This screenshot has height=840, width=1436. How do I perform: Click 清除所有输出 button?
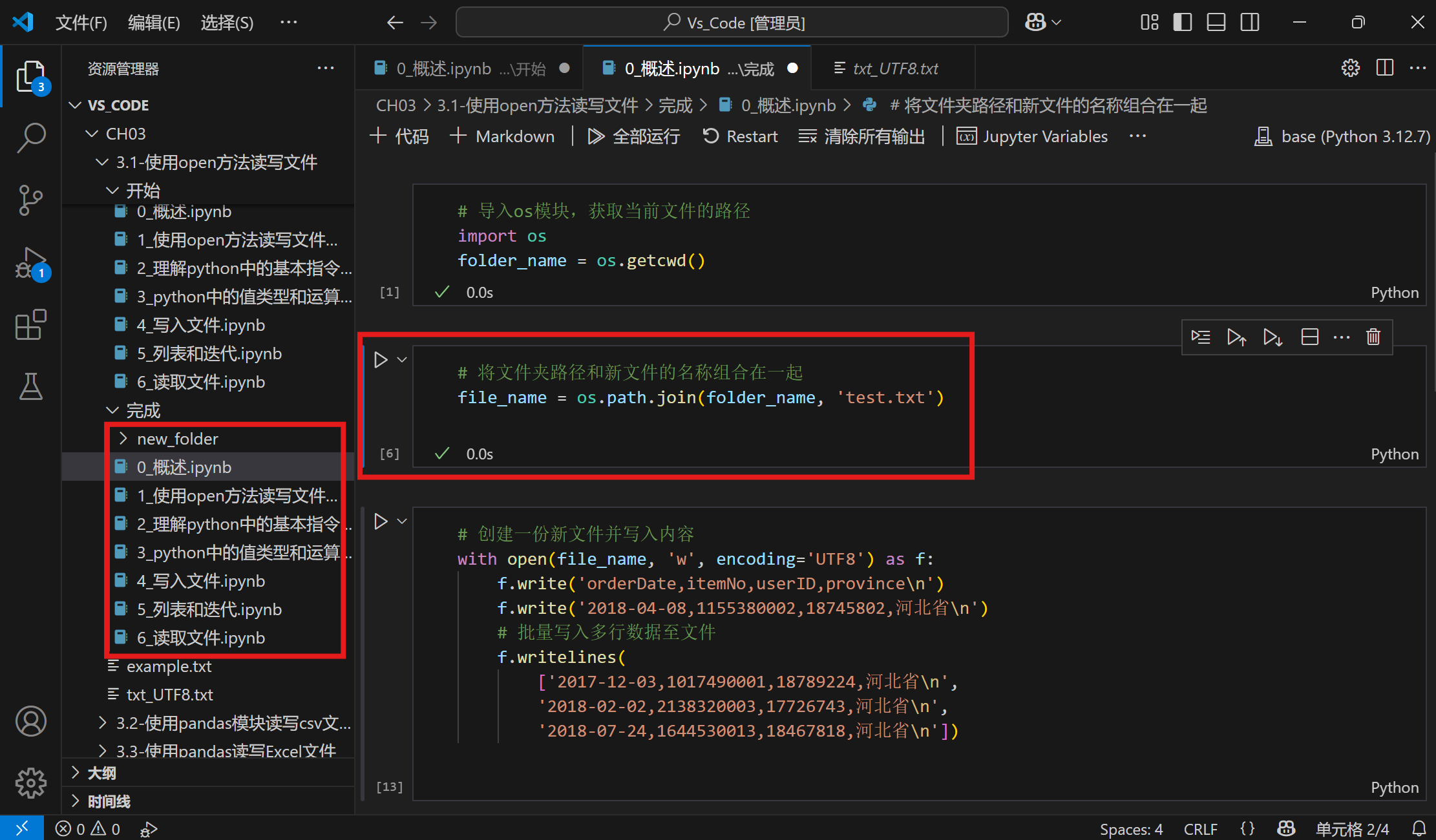[861, 136]
